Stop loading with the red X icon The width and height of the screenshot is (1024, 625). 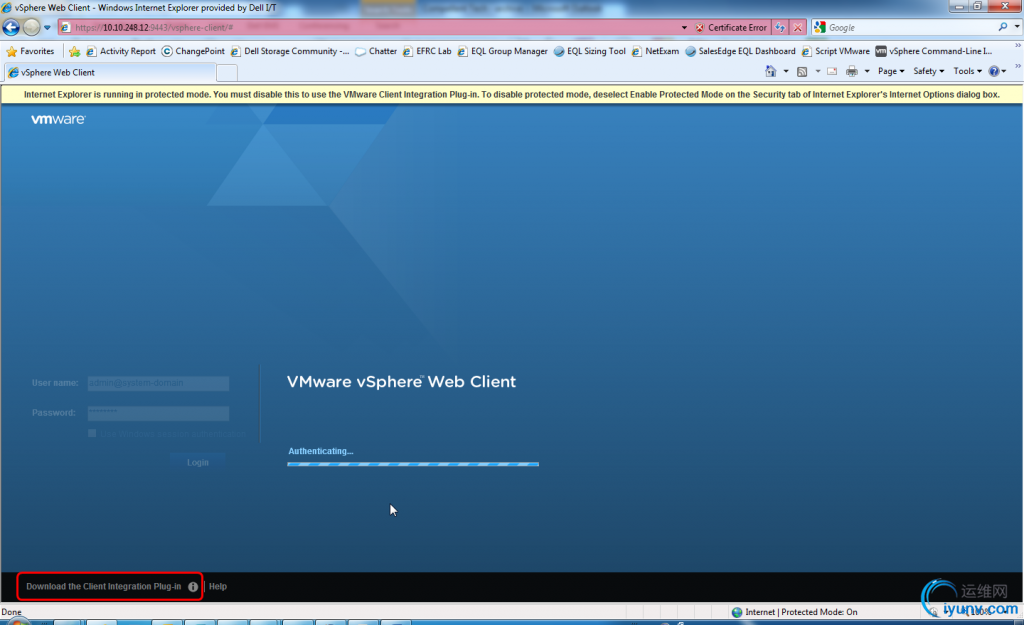tap(797, 27)
